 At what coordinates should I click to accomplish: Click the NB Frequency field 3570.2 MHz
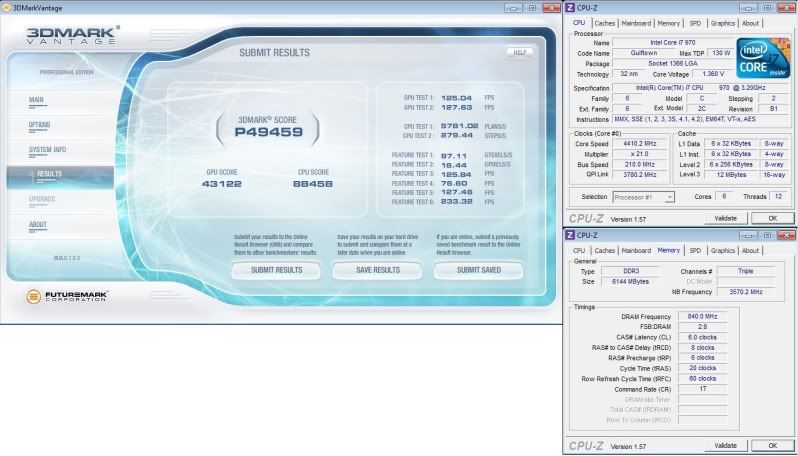(746, 292)
